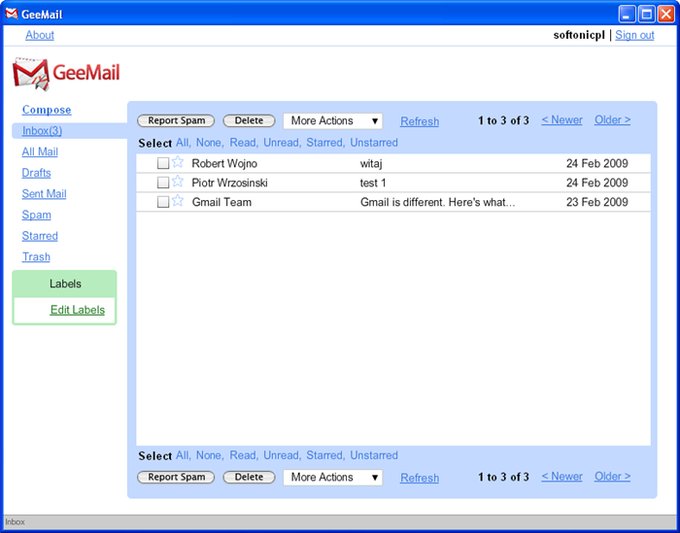Open the email with subject 'witaj'
This screenshot has width=680, height=533.
pyautogui.click(x=371, y=164)
